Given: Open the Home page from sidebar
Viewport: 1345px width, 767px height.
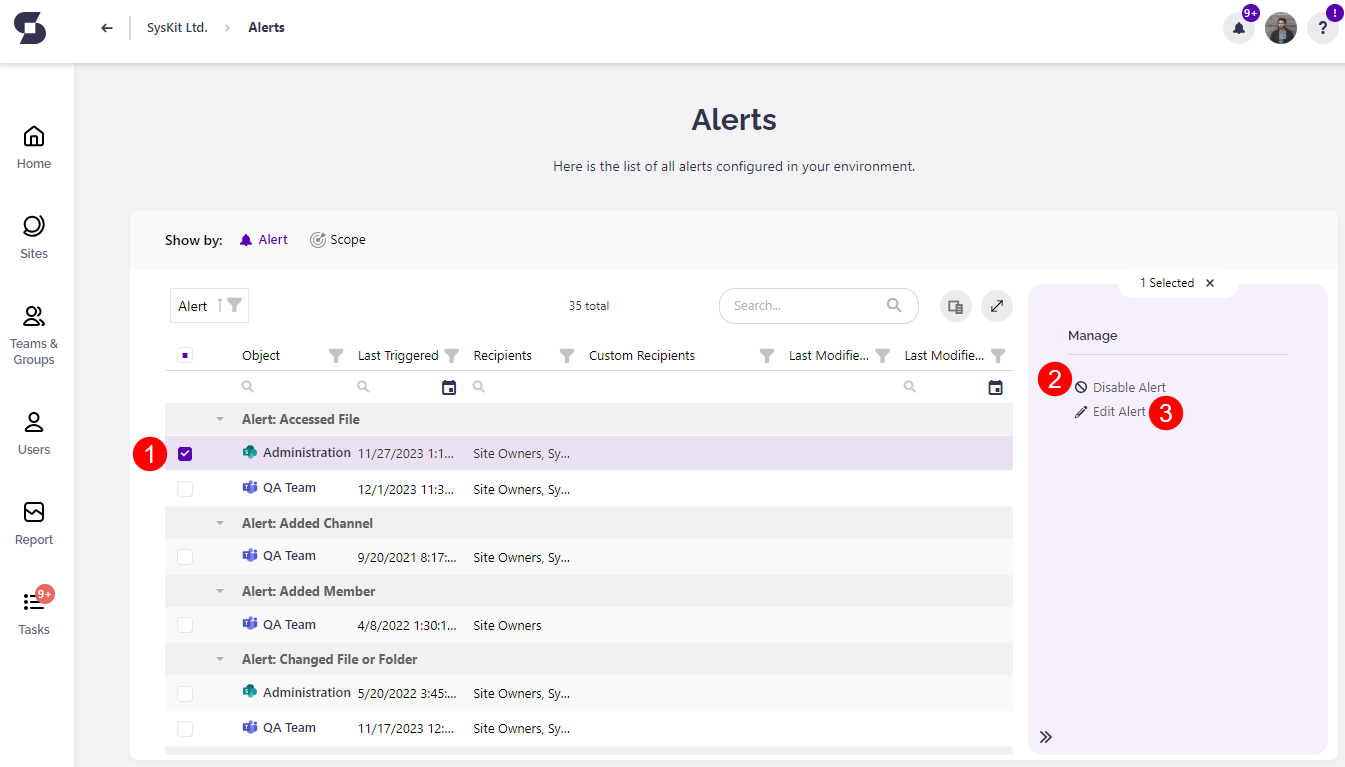Looking at the screenshot, I should coord(33,146).
